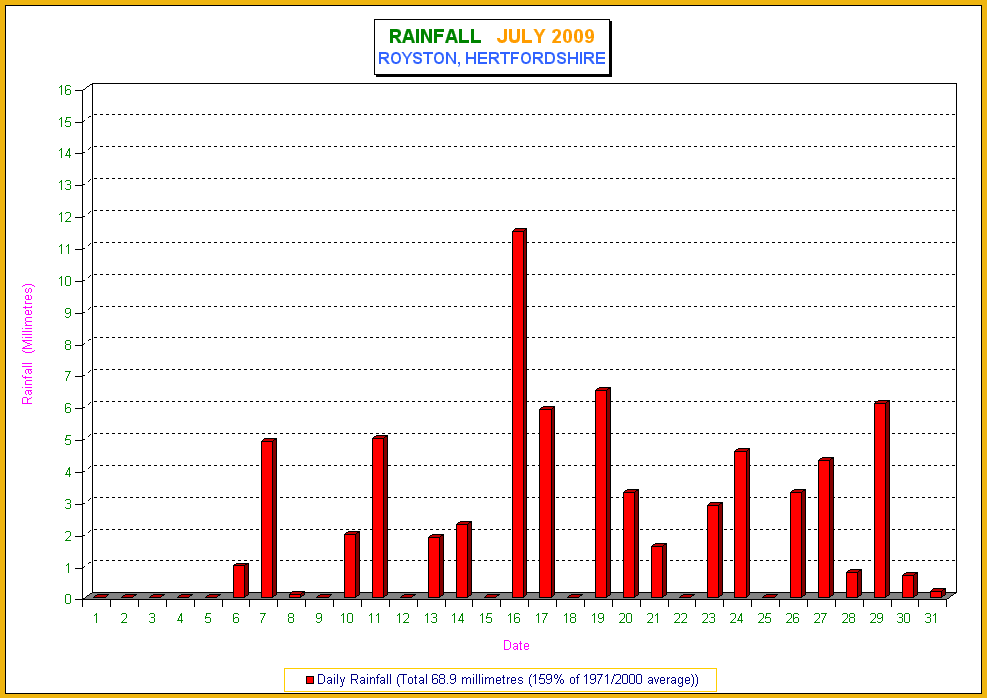
Task: Click the bar for date 29
Action: click(x=882, y=499)
